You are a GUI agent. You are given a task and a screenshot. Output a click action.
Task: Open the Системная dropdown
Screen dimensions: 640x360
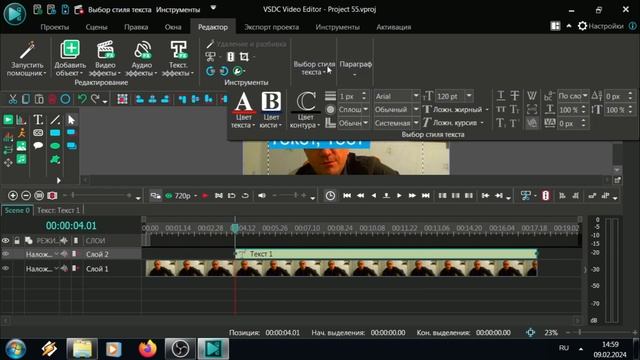(x=416, y=123)
